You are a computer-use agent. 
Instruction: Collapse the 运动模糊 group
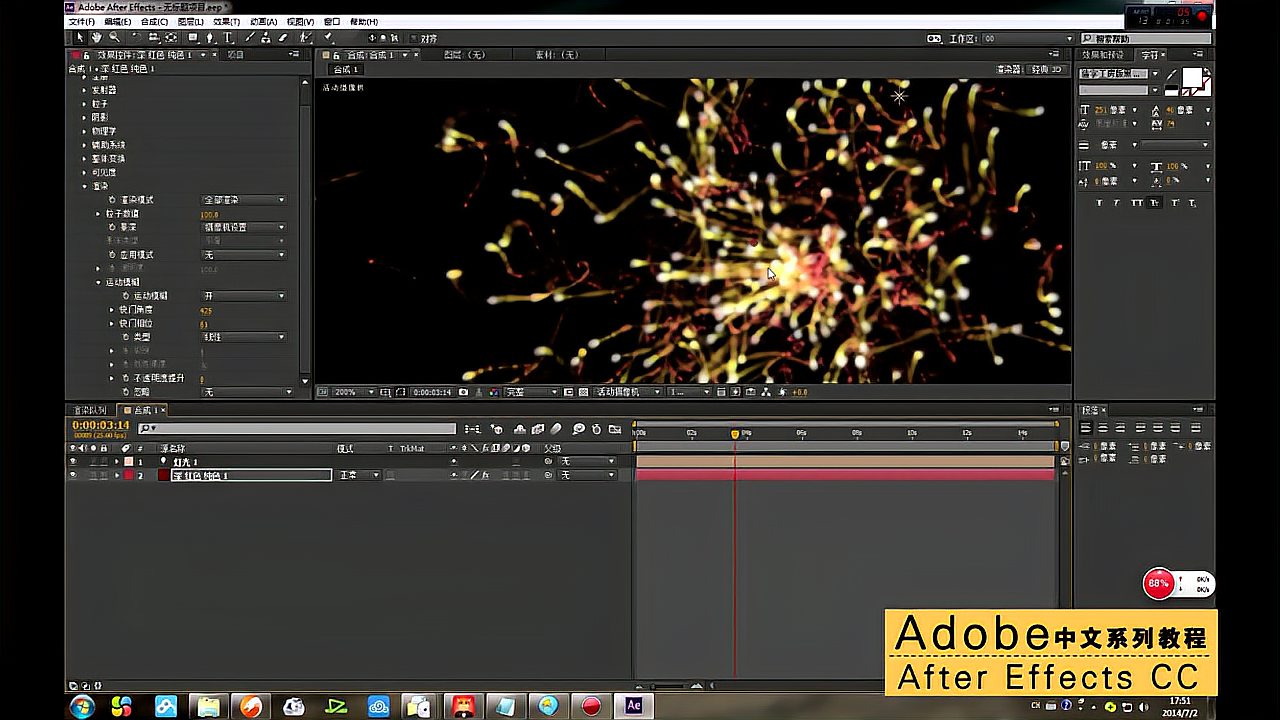(98, 282)
